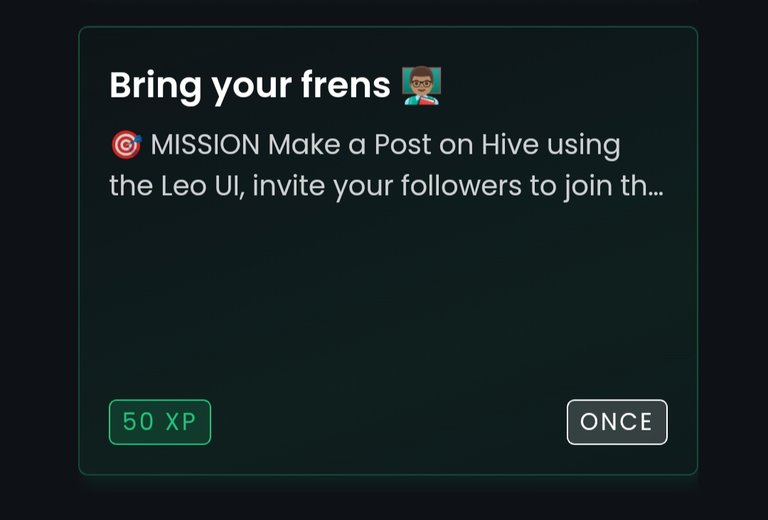
Task: Click the word frens in the title
Action: (x=346, y=85)
